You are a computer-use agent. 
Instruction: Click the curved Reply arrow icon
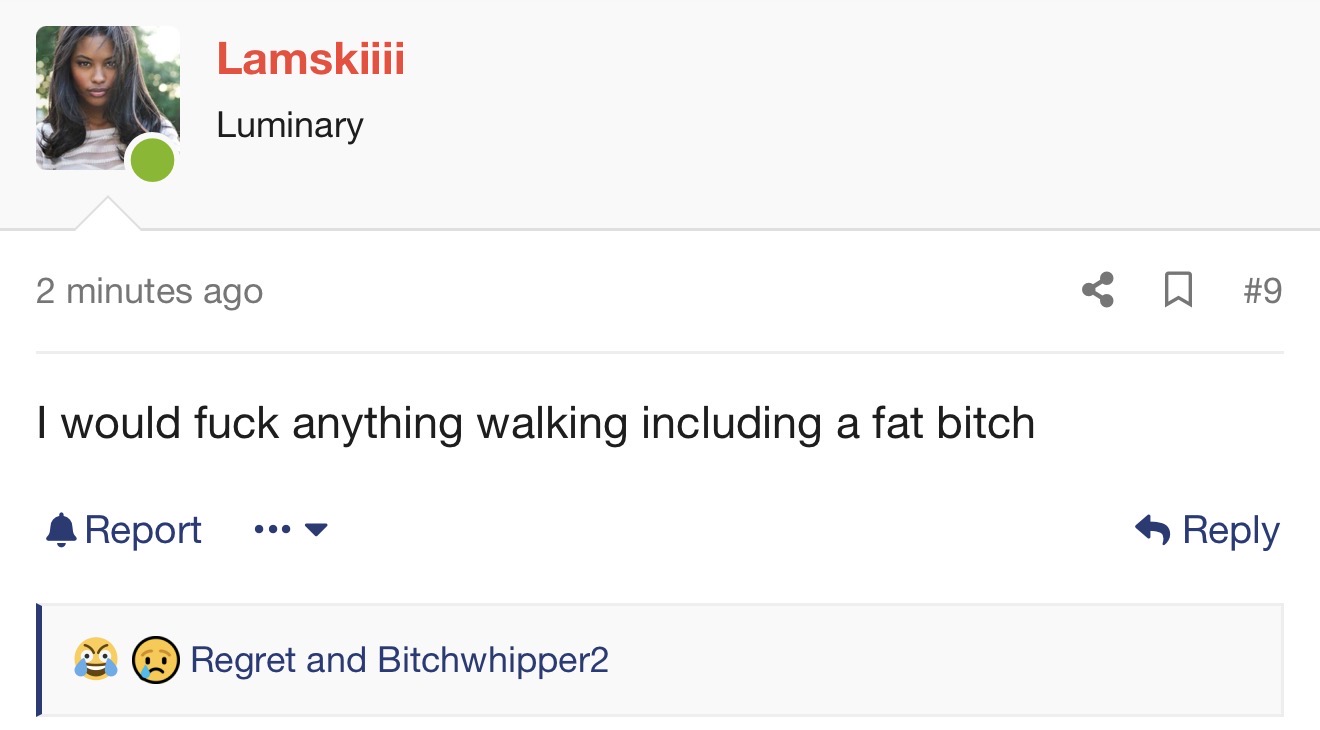click(x=1153, y=529)
